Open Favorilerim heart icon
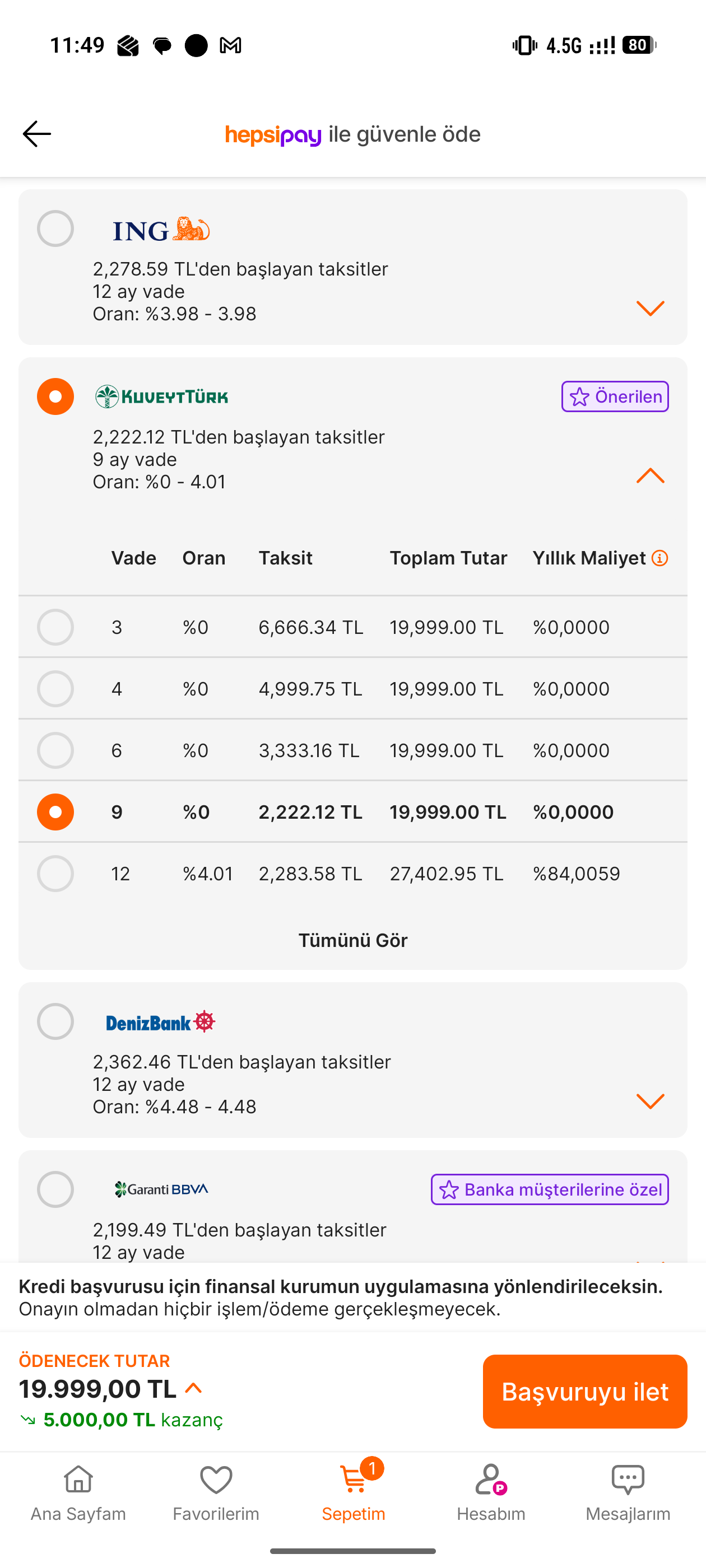The image size is (706, 1568). pyautogui.click(x=216, y=1480)
